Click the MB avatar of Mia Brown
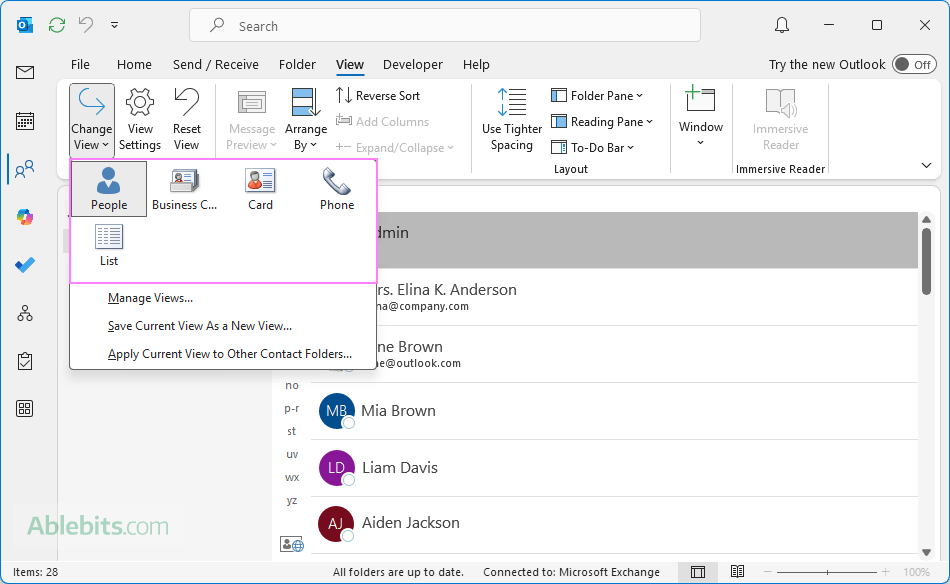This screenshot has height=584, width=950. tap(336, 411)
